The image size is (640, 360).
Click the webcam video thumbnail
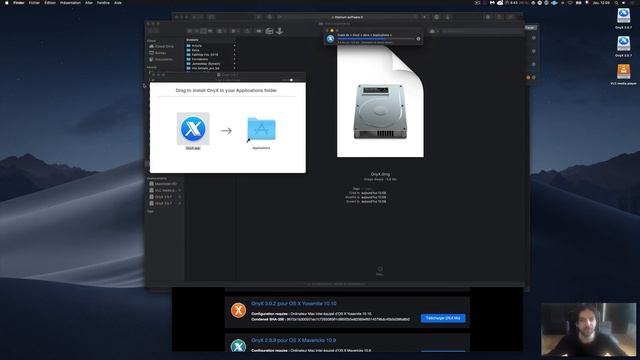(x=589, y=329)
